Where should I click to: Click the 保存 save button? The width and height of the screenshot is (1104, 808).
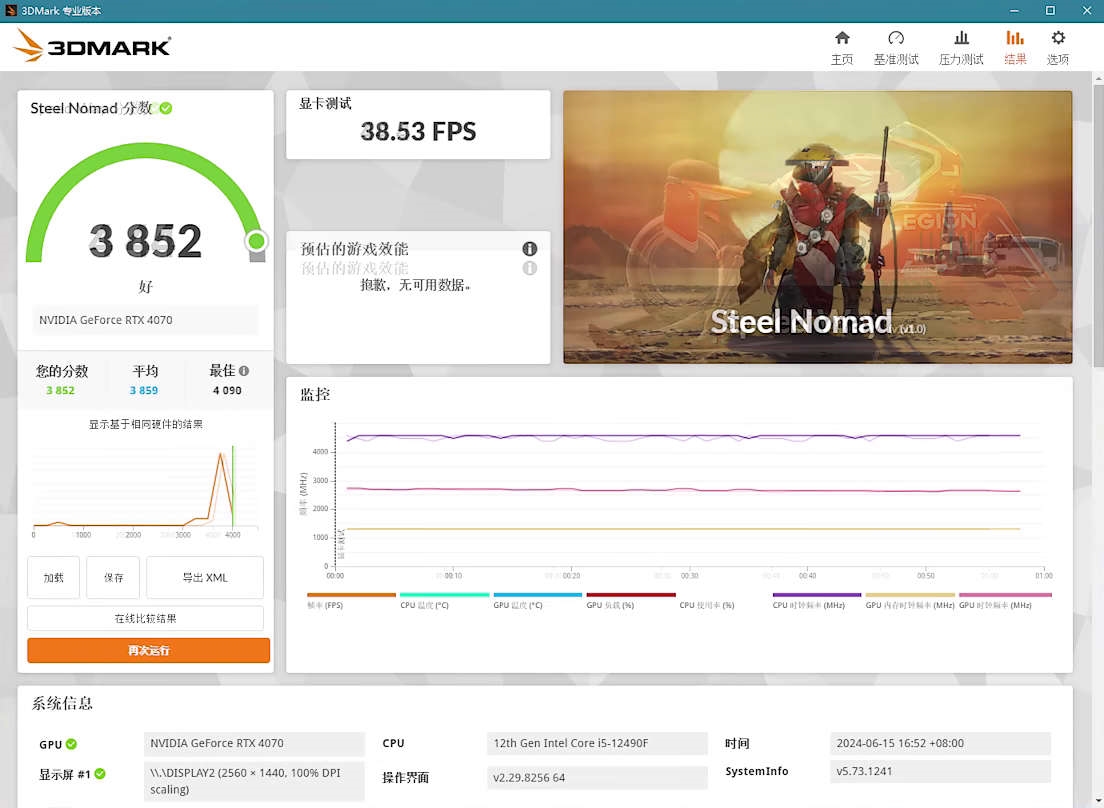113,577
